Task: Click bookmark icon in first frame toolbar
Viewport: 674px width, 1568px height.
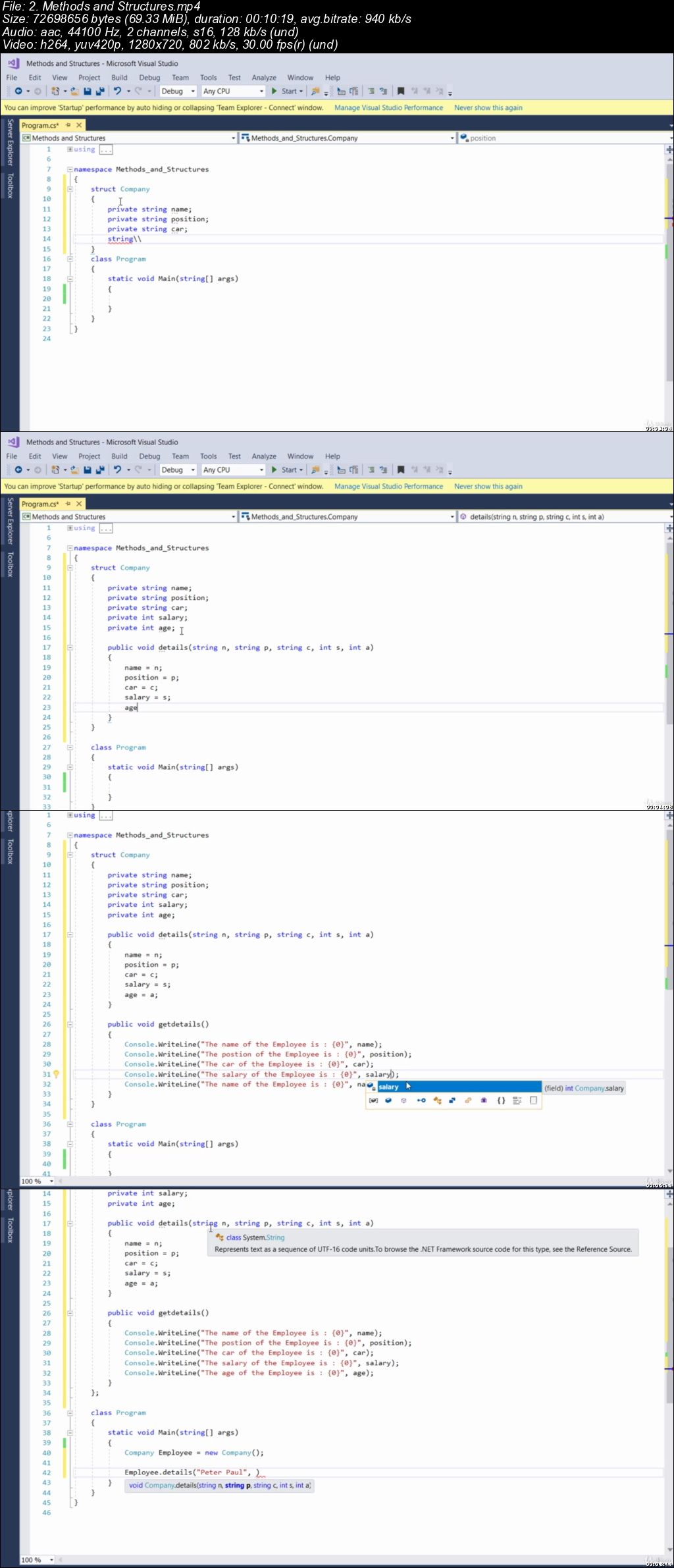Action: click(400, 92)
